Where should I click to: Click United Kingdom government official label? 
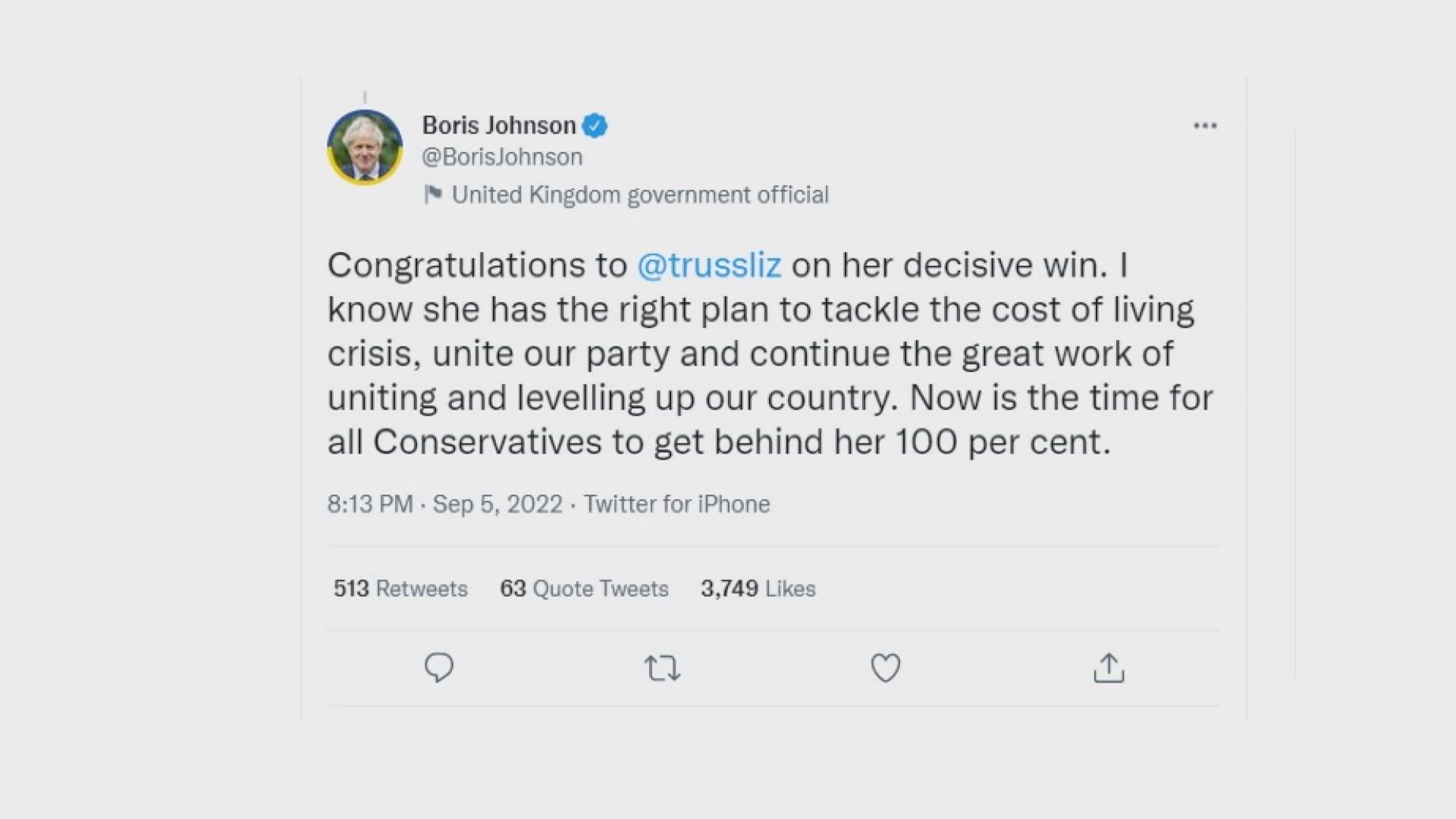tap(640, 195)
